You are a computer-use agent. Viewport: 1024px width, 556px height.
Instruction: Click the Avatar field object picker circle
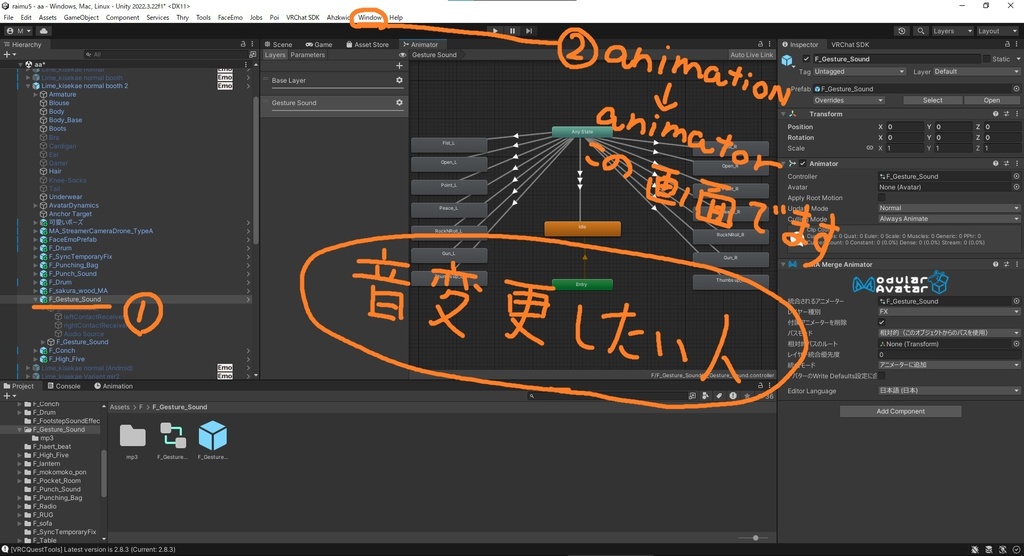pos(1016,187)
